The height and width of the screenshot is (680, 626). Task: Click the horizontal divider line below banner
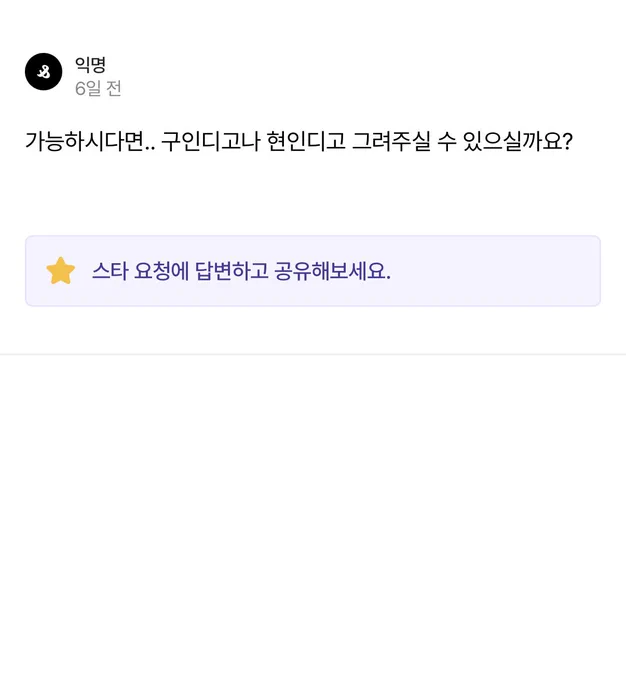pyautogui.click(x=313, y=354)
